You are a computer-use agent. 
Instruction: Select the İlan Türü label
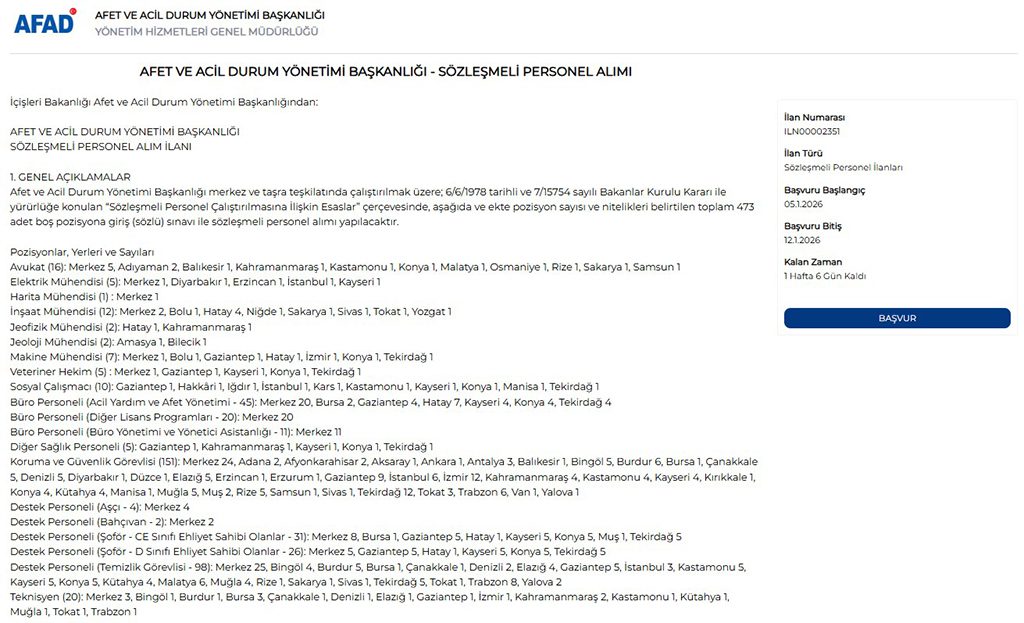click(x=801, y=153)
